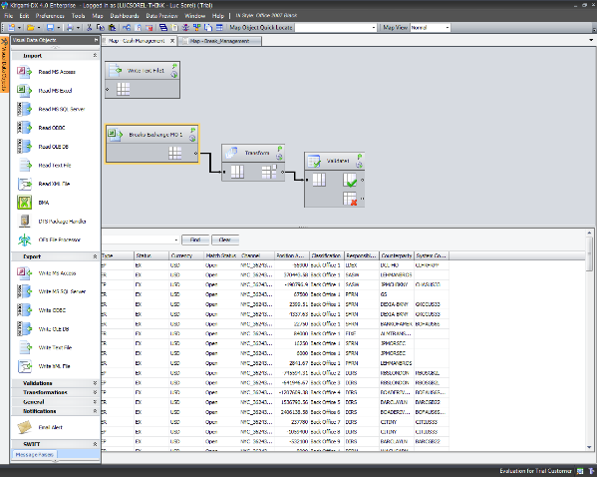Click the Copy toolbar icon
The image size is (597, 477).
pos(101,27)
